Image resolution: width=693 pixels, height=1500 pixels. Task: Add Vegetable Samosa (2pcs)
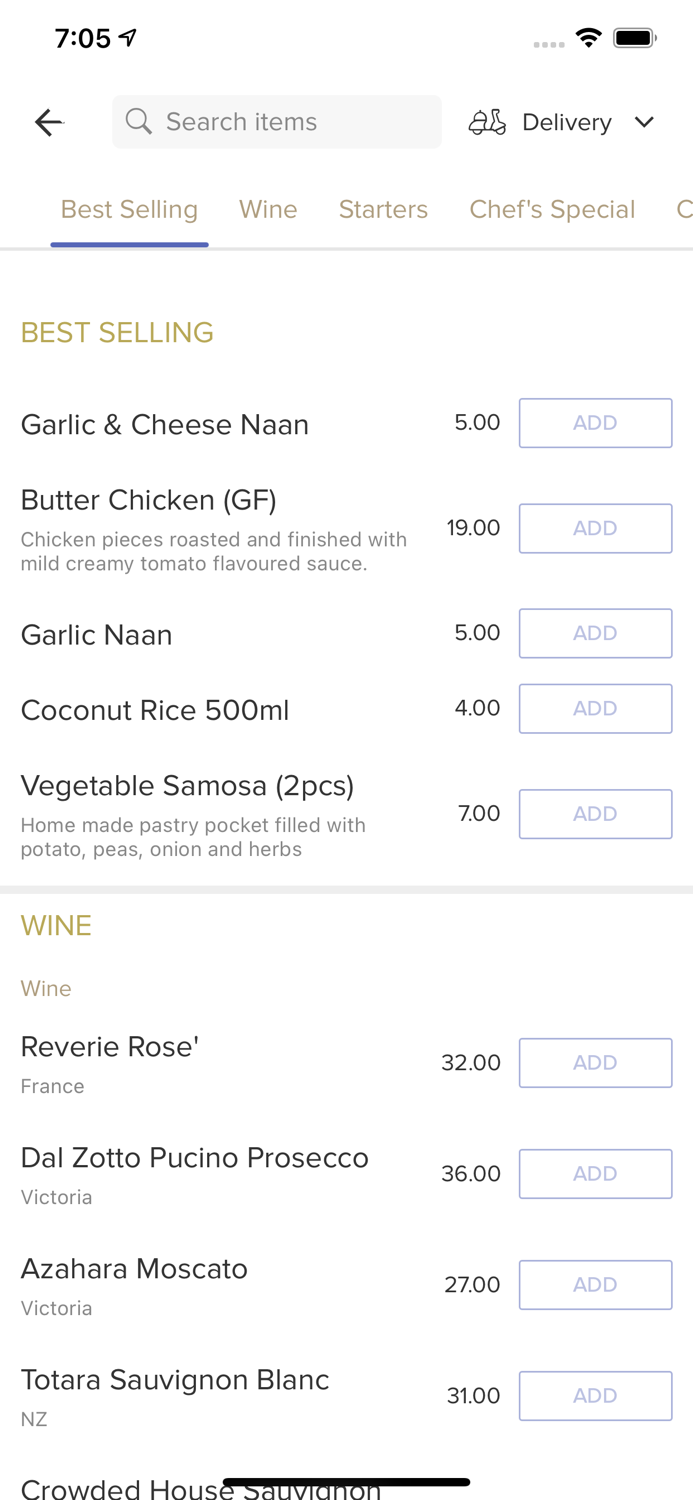595,814
